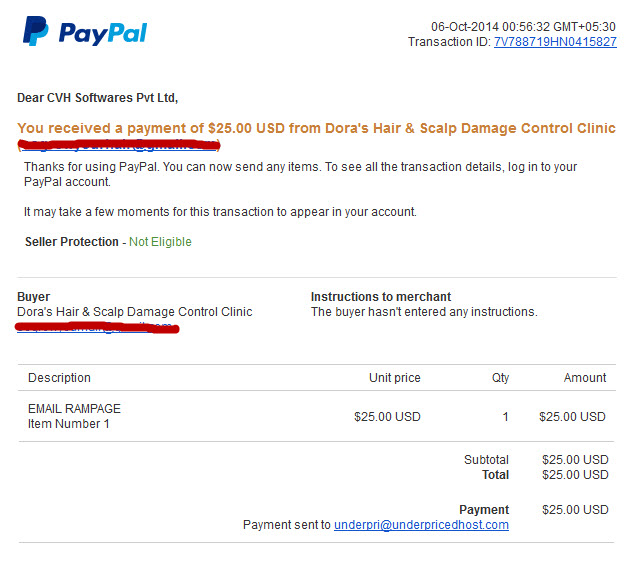The image size is (629, 570).
Task: Click the bold 'Payment' label
Action: click(x=484, y=510)
